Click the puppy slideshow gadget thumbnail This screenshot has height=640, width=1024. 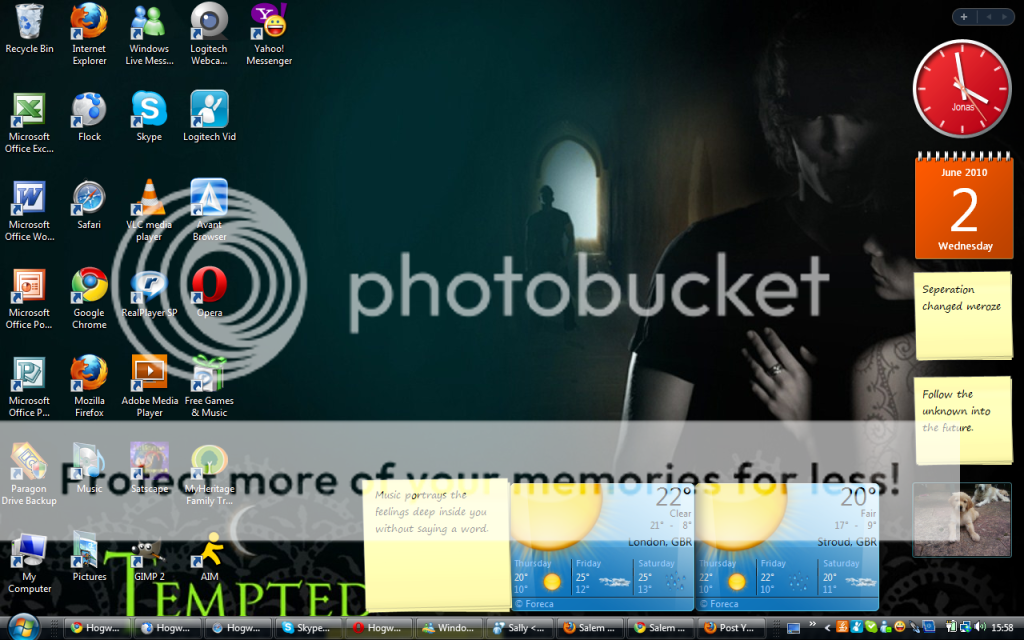(x=961, y=520)
